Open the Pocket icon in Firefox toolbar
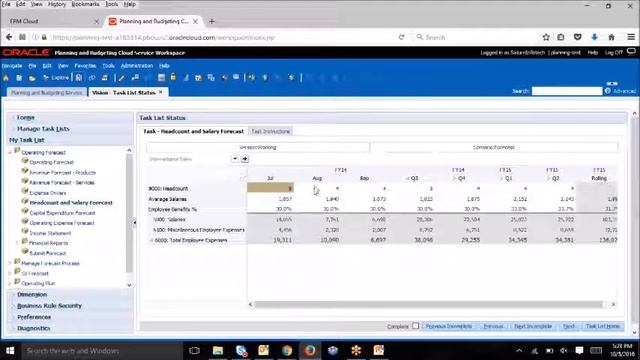Viewport: 640px width, 360px height. 577,37
